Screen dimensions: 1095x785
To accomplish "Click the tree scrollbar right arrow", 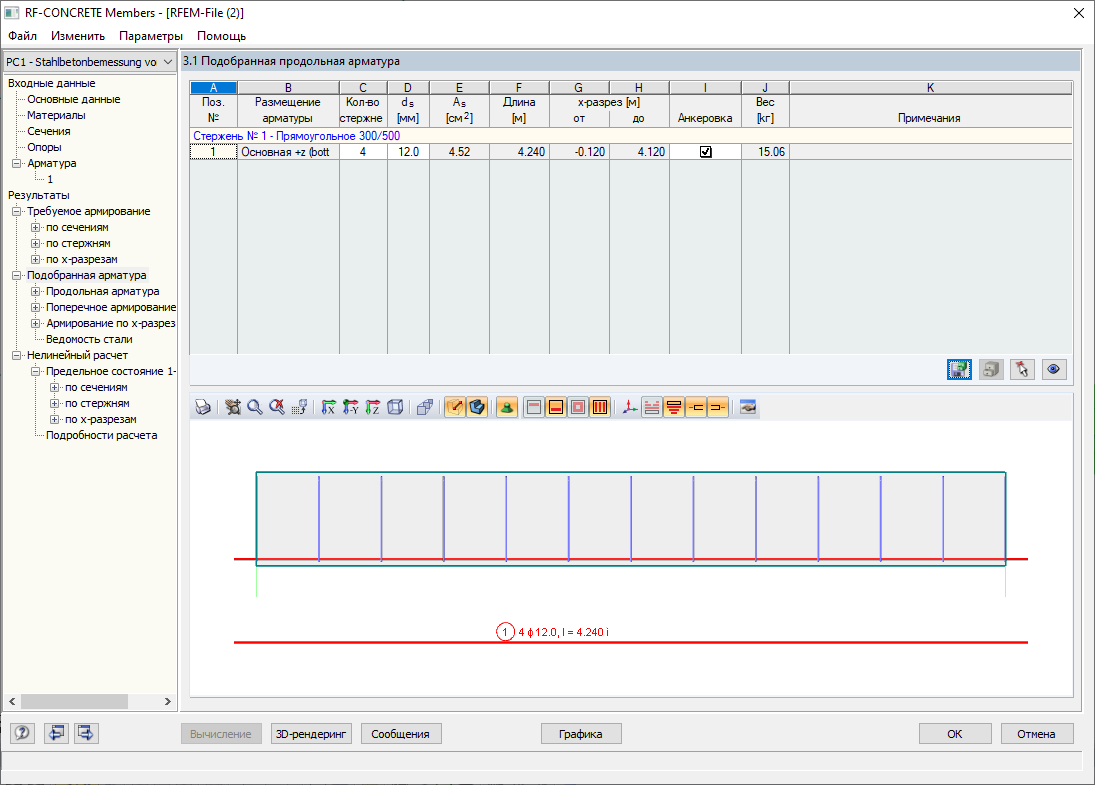I will click(168, 701).
